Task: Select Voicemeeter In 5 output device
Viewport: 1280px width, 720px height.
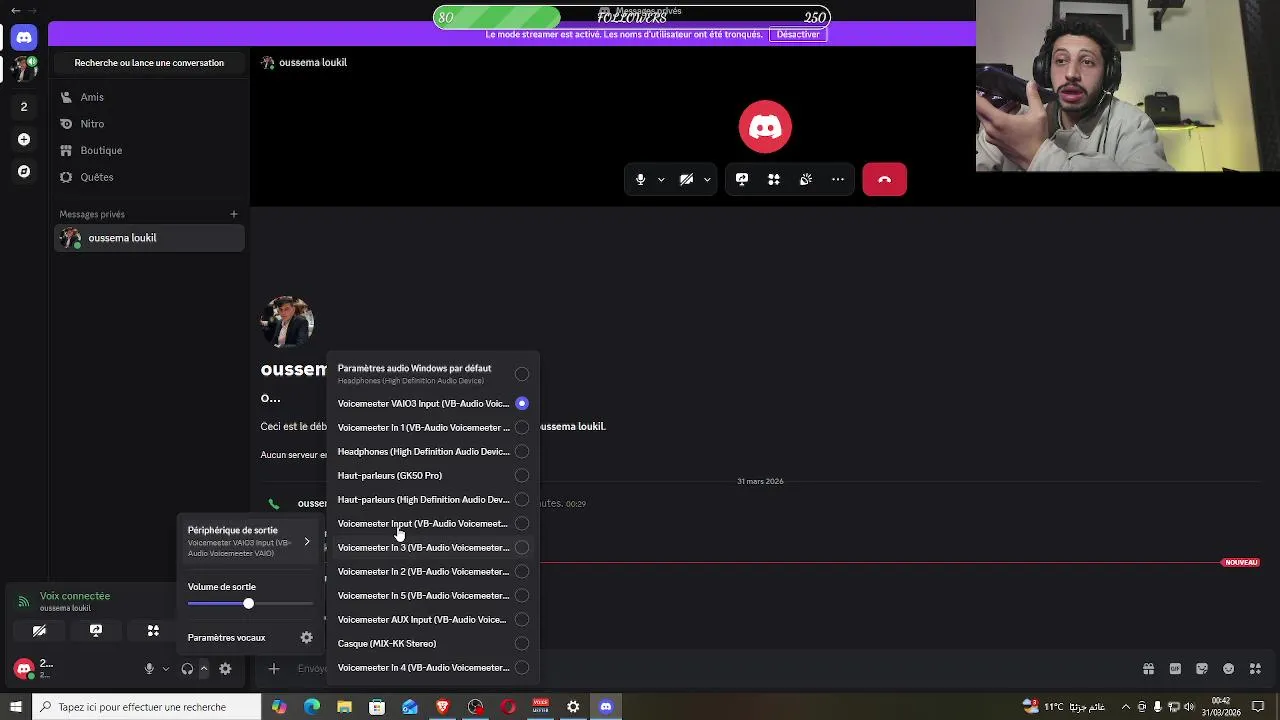Action: pyautogui.click(x=433, y=596)
